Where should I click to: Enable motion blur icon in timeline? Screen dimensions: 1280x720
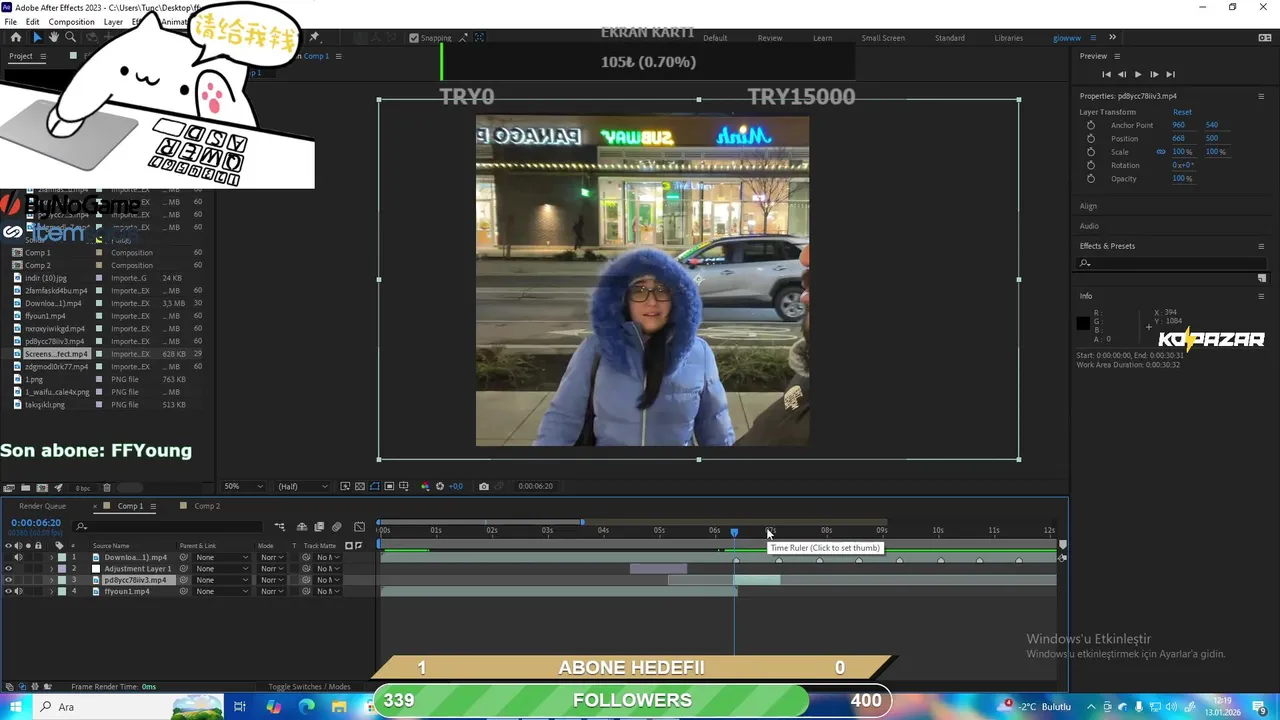click(337, 527)
